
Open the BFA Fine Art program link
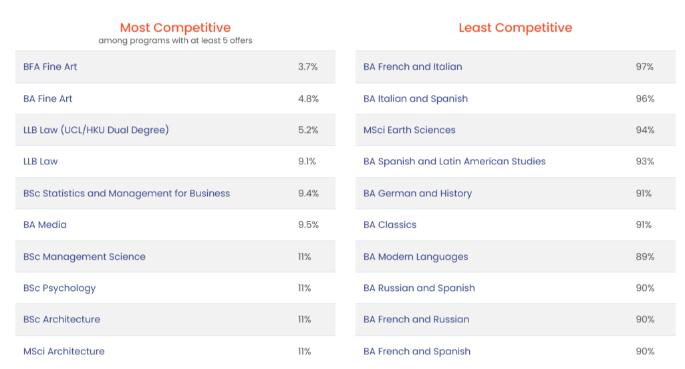click(x=50, y=67)
